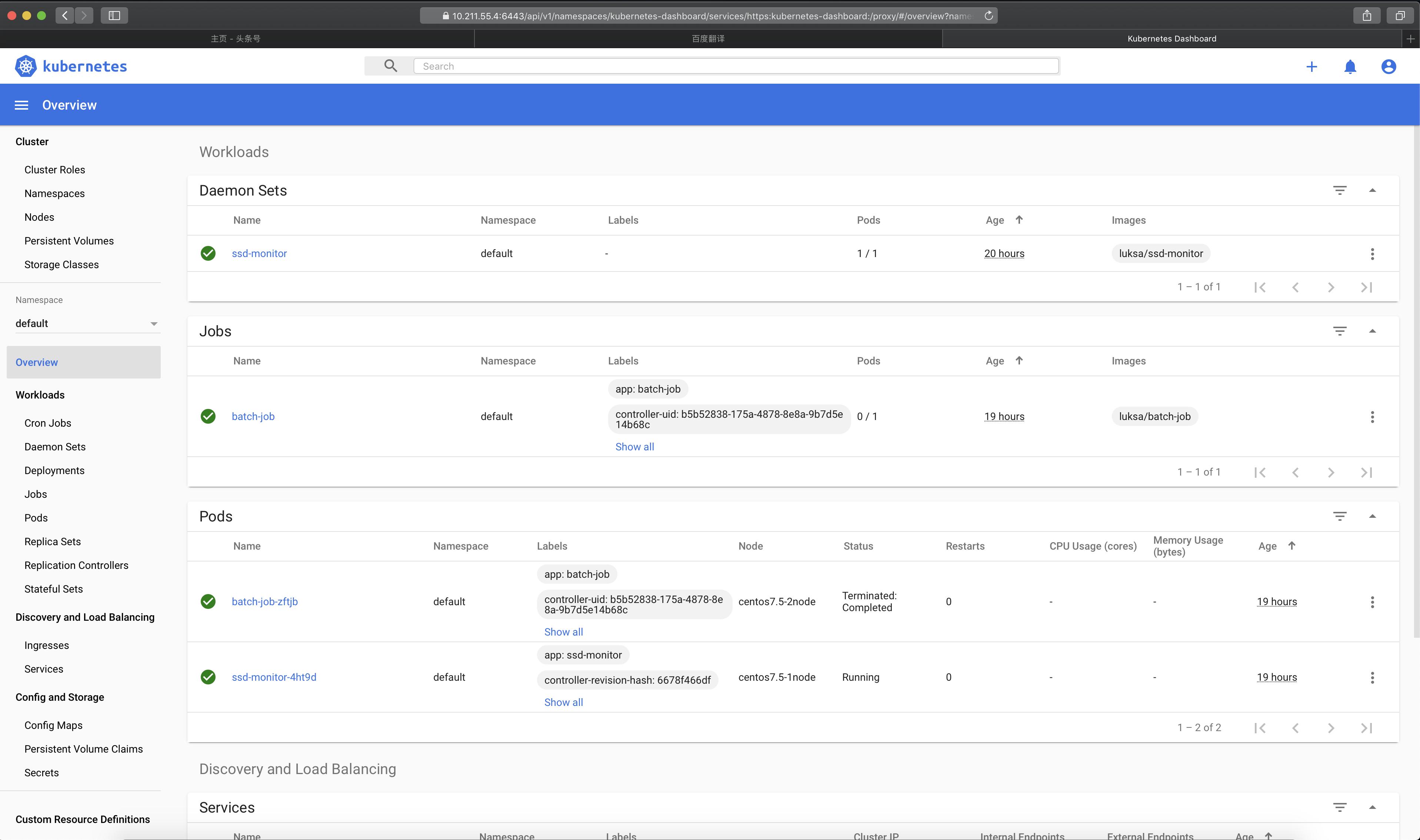Show all labels for batch-job
The height and width of the screenshot is (840, 1420).
634,447
